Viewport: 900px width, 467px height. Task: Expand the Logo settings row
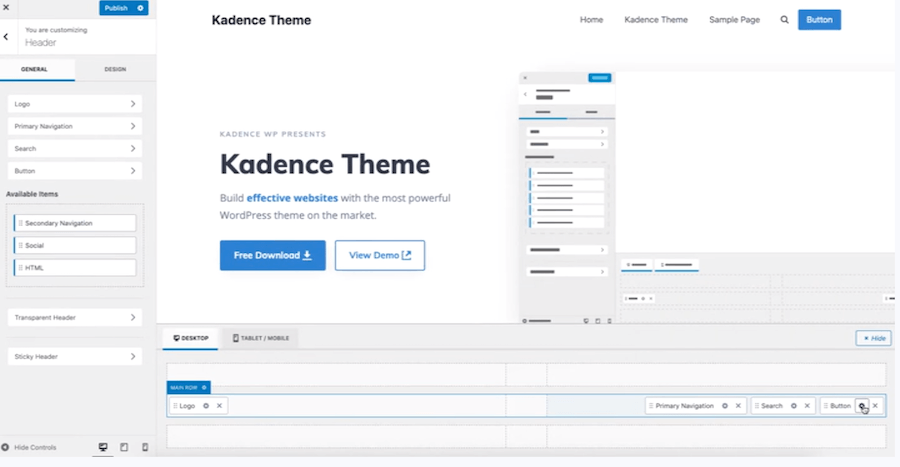click(75, 104)
